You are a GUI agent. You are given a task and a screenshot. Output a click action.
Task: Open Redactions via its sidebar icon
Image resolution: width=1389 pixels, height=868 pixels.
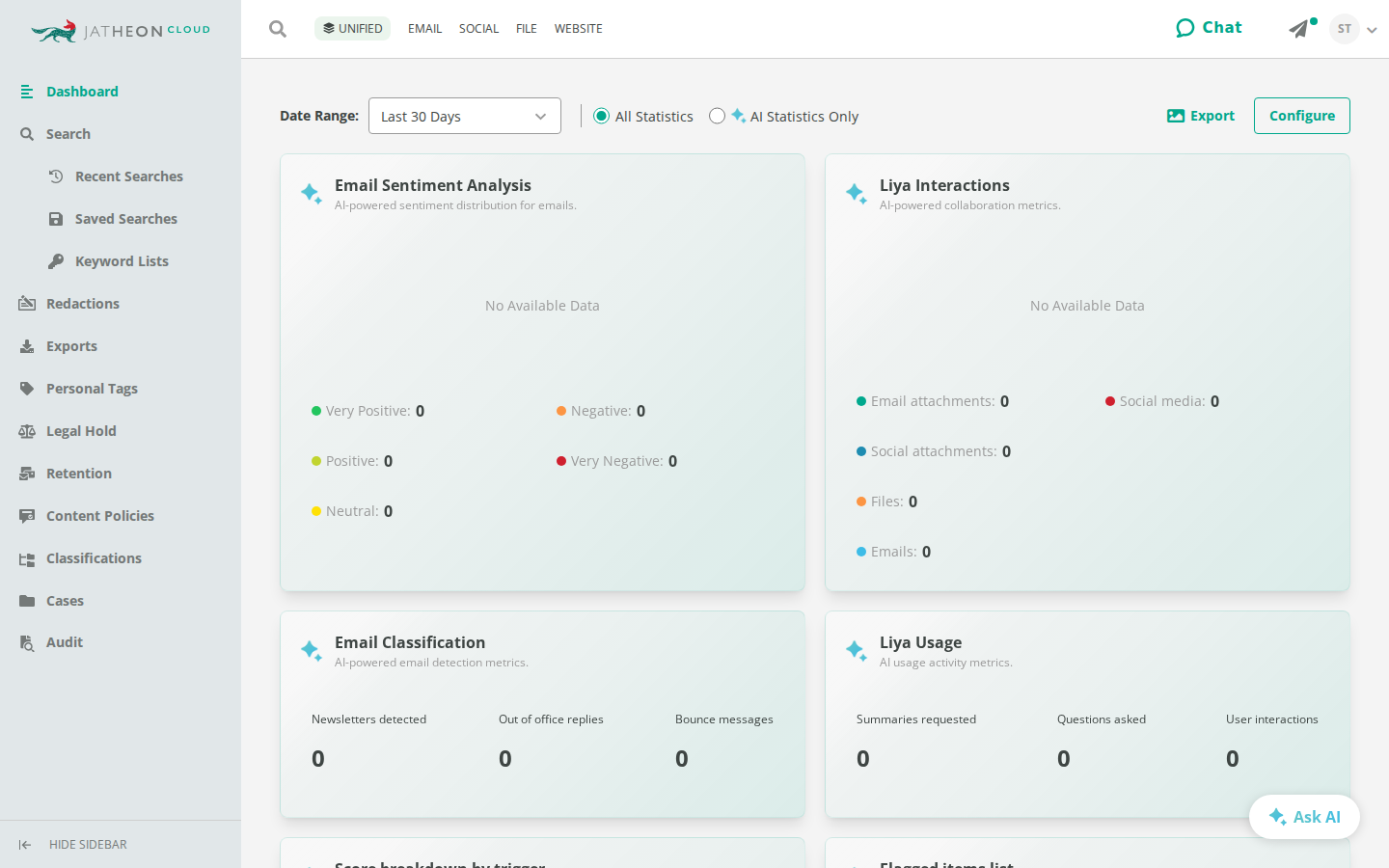click(27, 304)
